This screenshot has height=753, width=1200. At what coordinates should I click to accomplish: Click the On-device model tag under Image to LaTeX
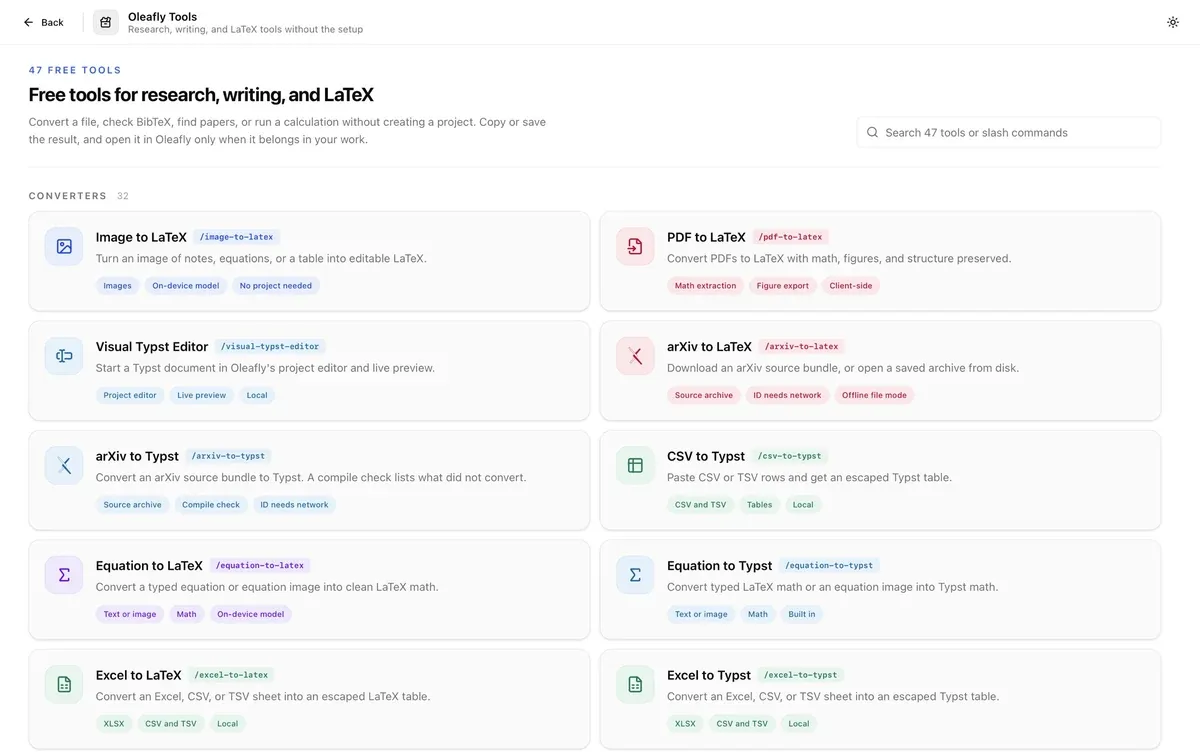click(x=185, y=286)
